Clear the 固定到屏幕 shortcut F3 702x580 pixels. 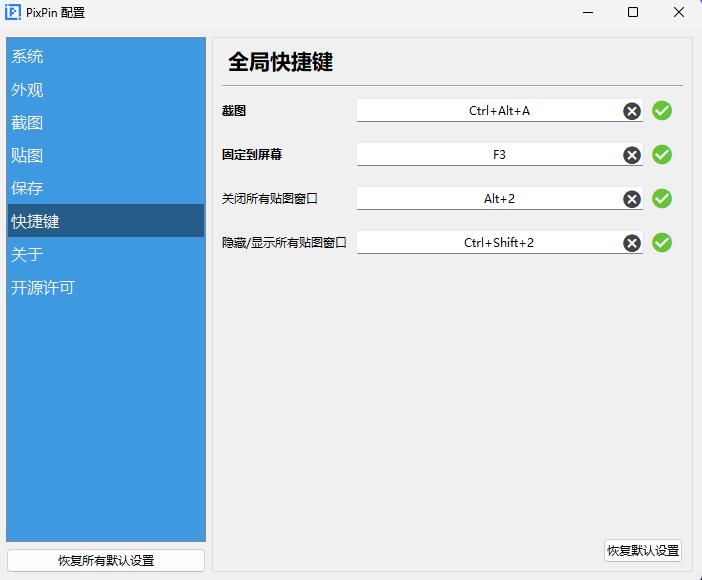point(632,155)
